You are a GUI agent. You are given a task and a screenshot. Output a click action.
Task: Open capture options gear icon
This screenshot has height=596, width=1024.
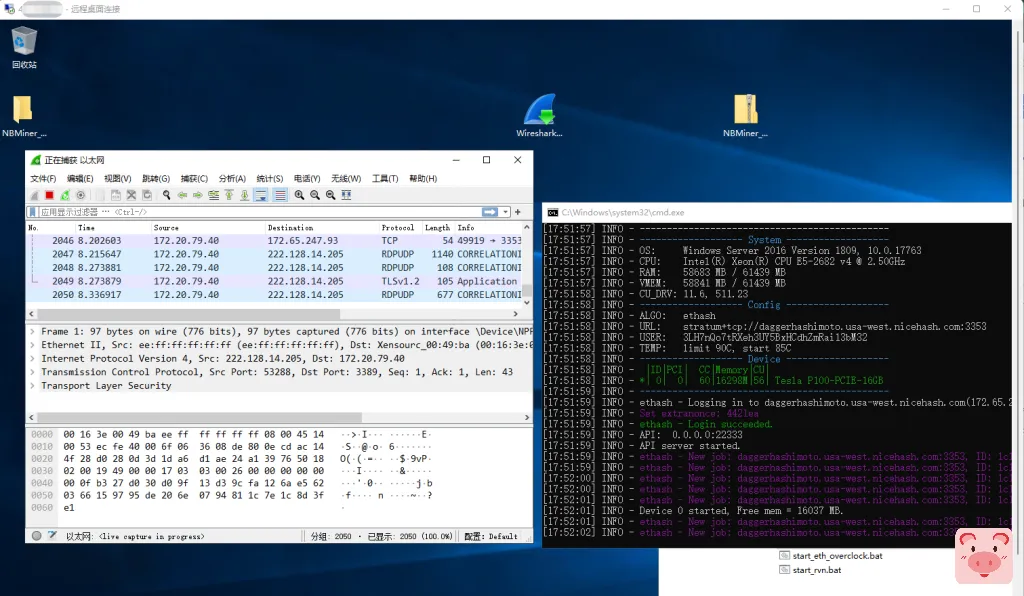pyautogui.click(x=81, y=195)
